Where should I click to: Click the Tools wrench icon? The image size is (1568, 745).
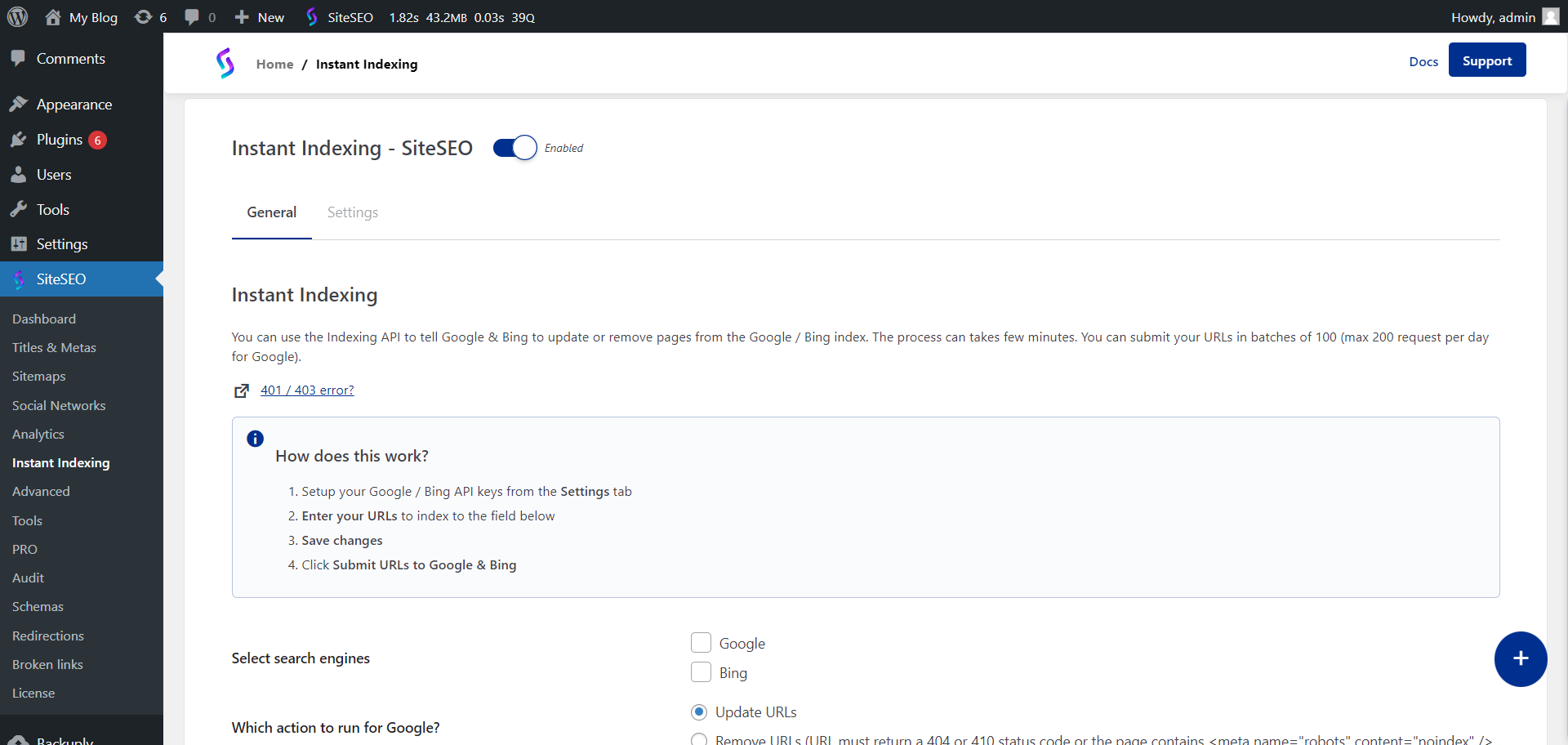coord(18,209)
